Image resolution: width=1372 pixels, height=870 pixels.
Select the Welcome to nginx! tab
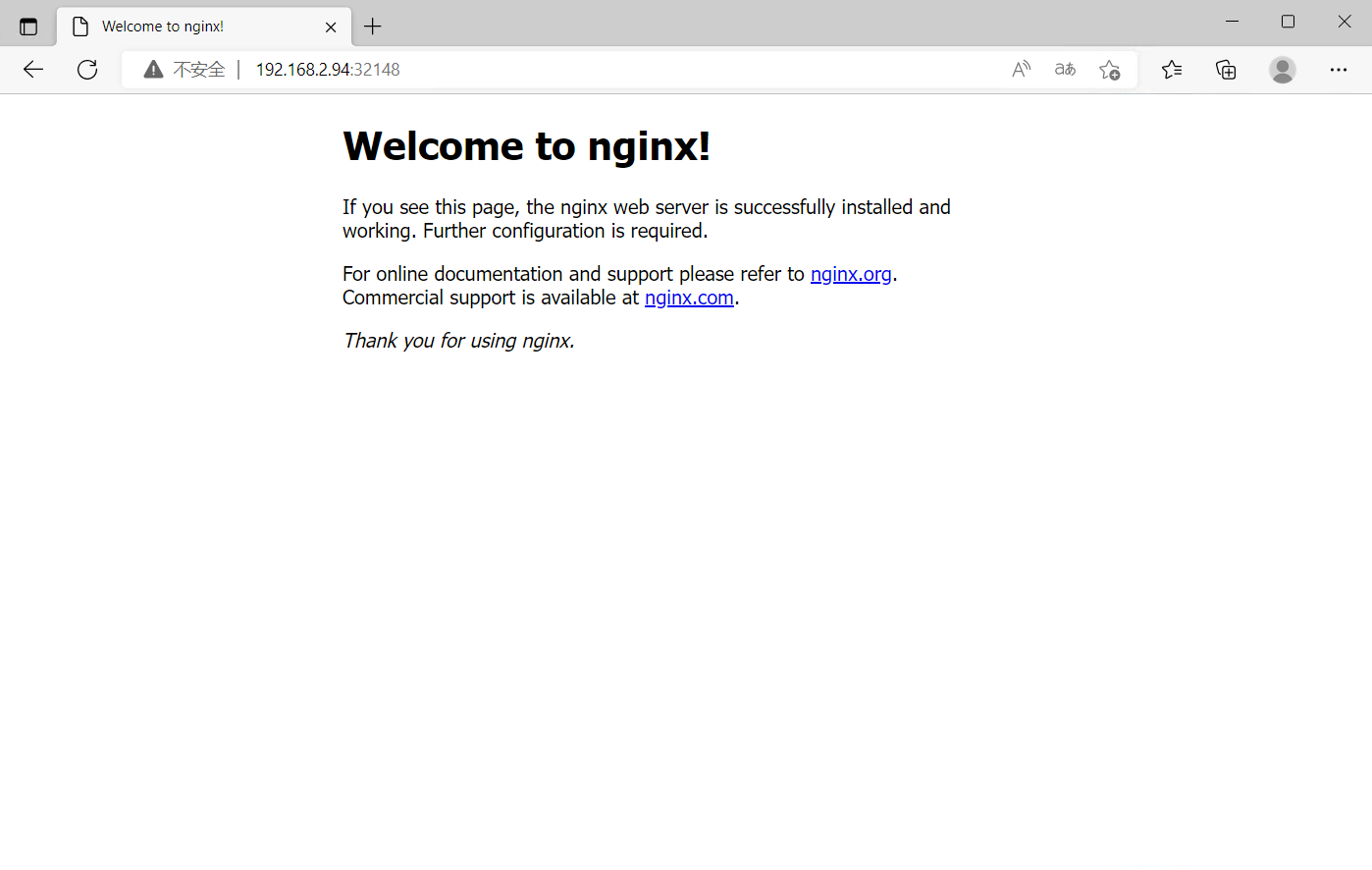(x=177, y=27)
